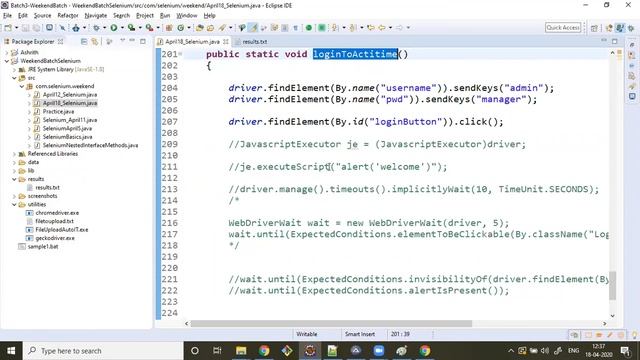The width and height of the screenshot is (640, 360).
Task: Click the Save toolbar icon
Action: (25, 28)
